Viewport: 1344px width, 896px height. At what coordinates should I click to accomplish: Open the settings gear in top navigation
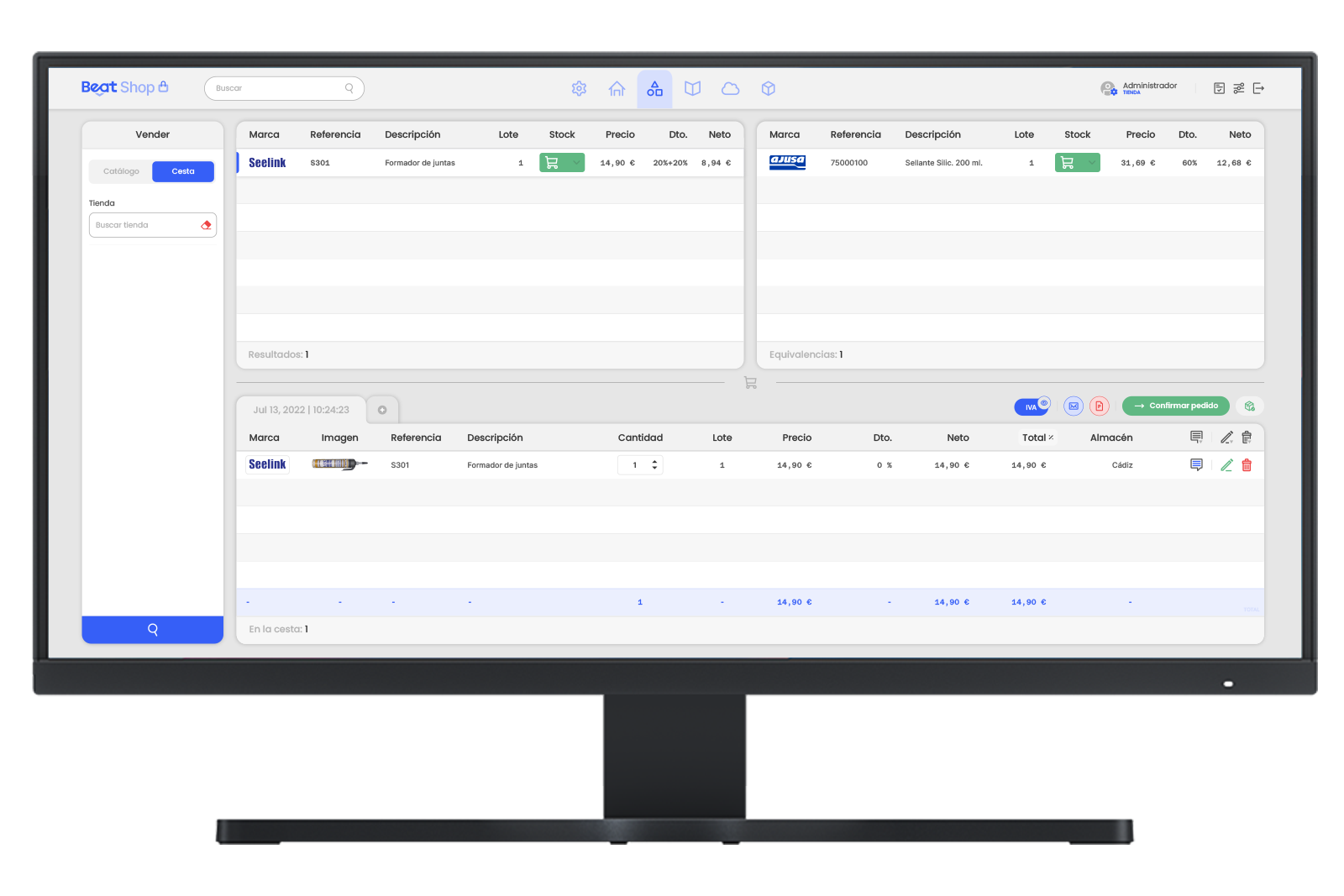(579, 89)
